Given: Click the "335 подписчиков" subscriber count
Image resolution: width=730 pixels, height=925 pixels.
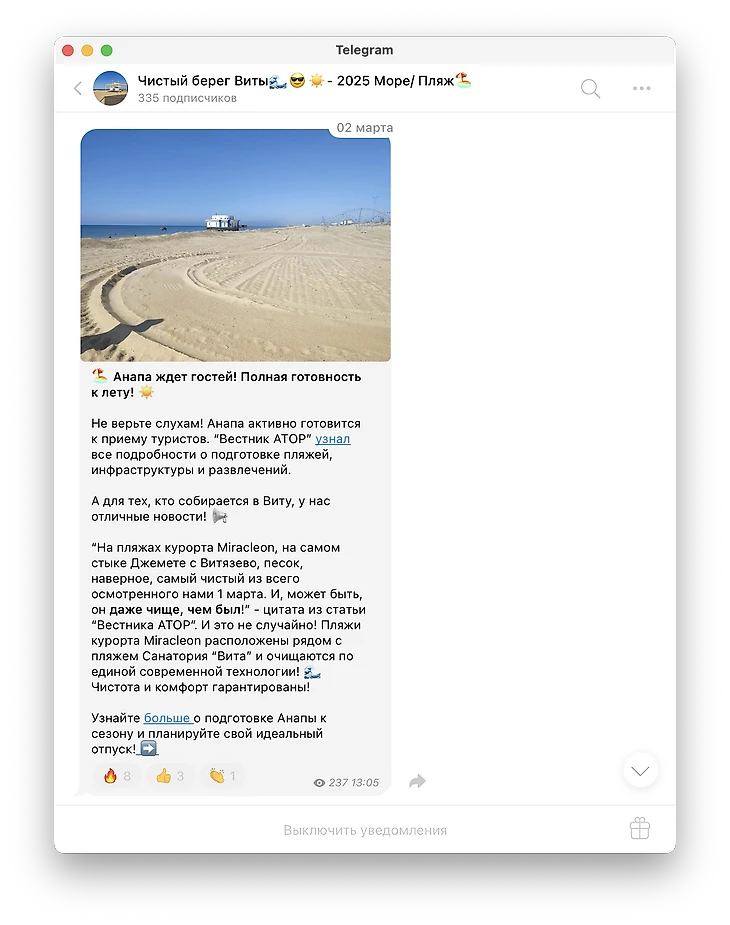Looking at the screenshot, I should pyautogui.click(x=187, y=98).
